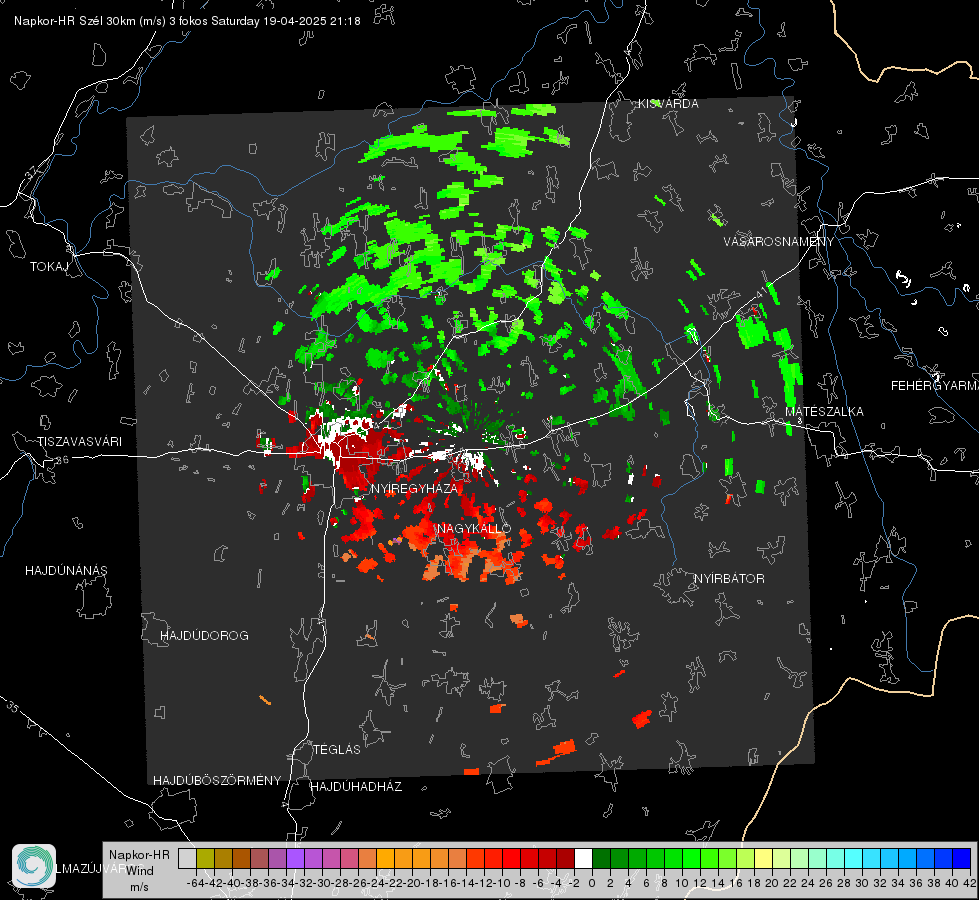The width and height of the screenshot is (979, 900).
Task: Select the olive swatch between -64 and -42
Action: 205,858
